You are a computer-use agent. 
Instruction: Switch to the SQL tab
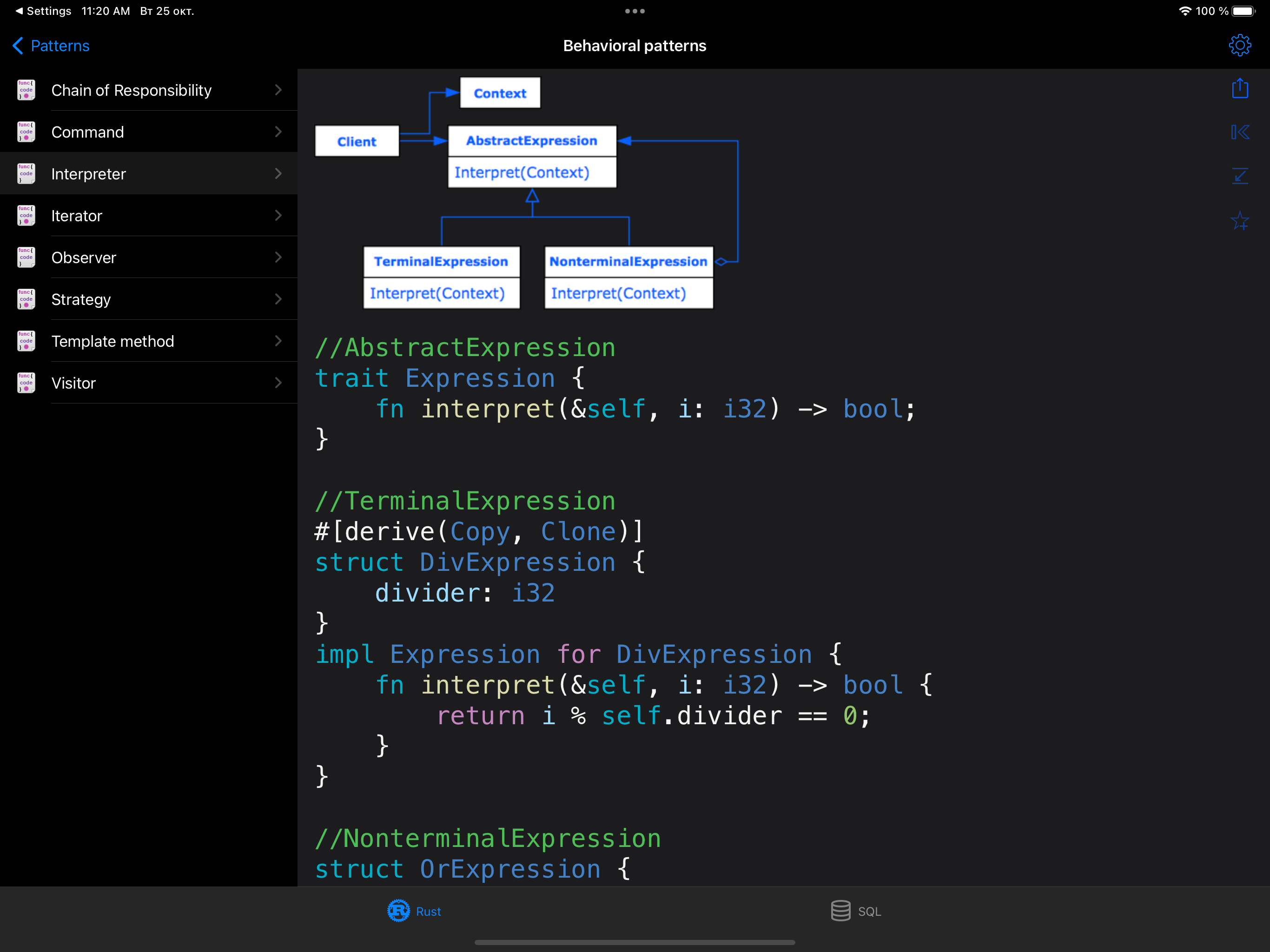click(x=855, y=911)
